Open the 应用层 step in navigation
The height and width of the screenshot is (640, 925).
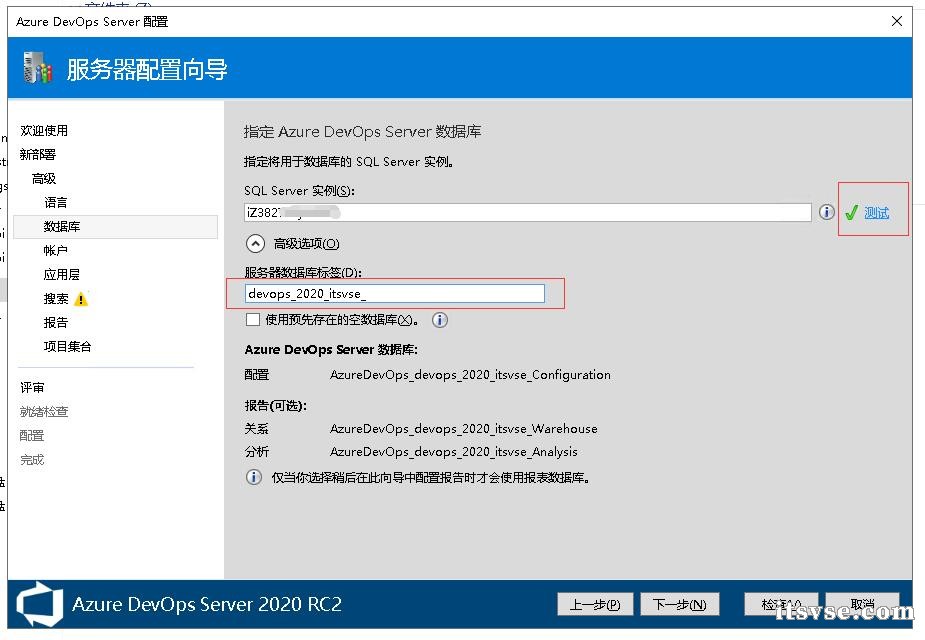point(62,275)
